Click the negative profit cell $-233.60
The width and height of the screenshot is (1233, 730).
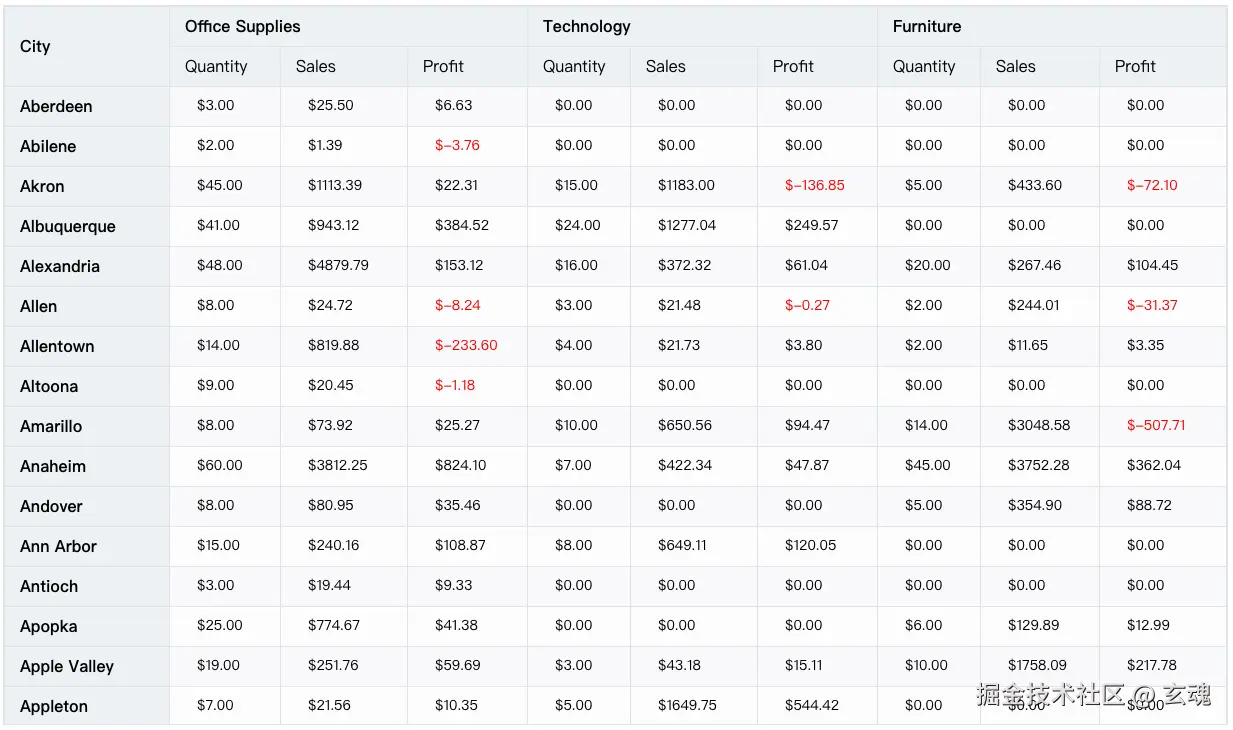tap(466, 346)
